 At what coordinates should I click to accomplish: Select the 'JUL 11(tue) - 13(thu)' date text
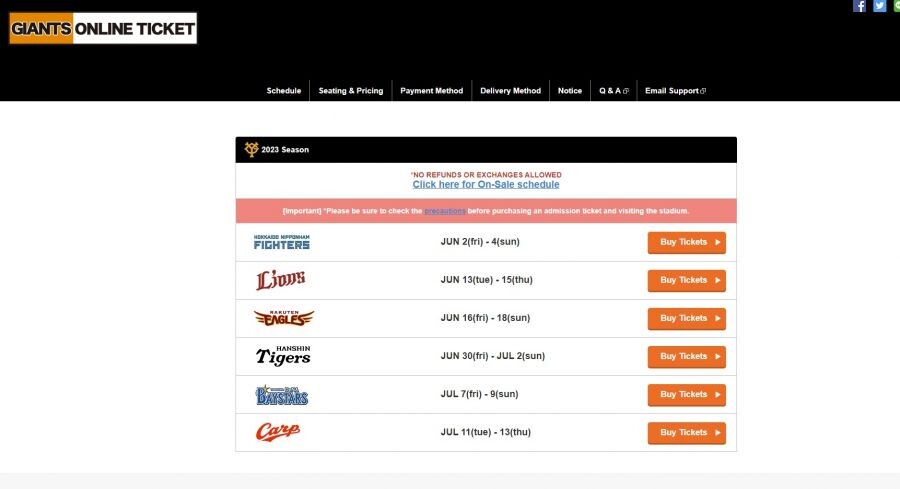[486, 432]
